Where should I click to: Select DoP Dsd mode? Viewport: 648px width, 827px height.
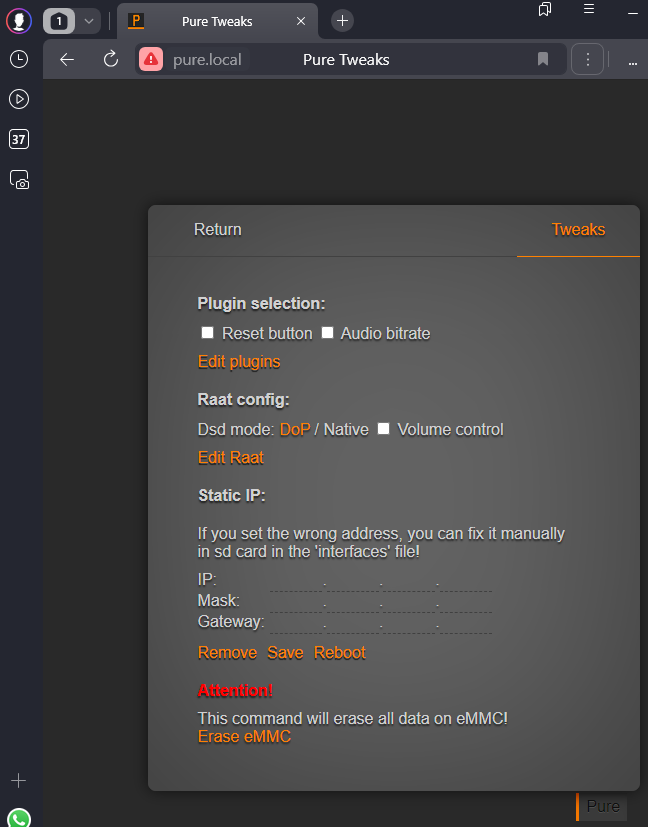click(x=295, y=429)
